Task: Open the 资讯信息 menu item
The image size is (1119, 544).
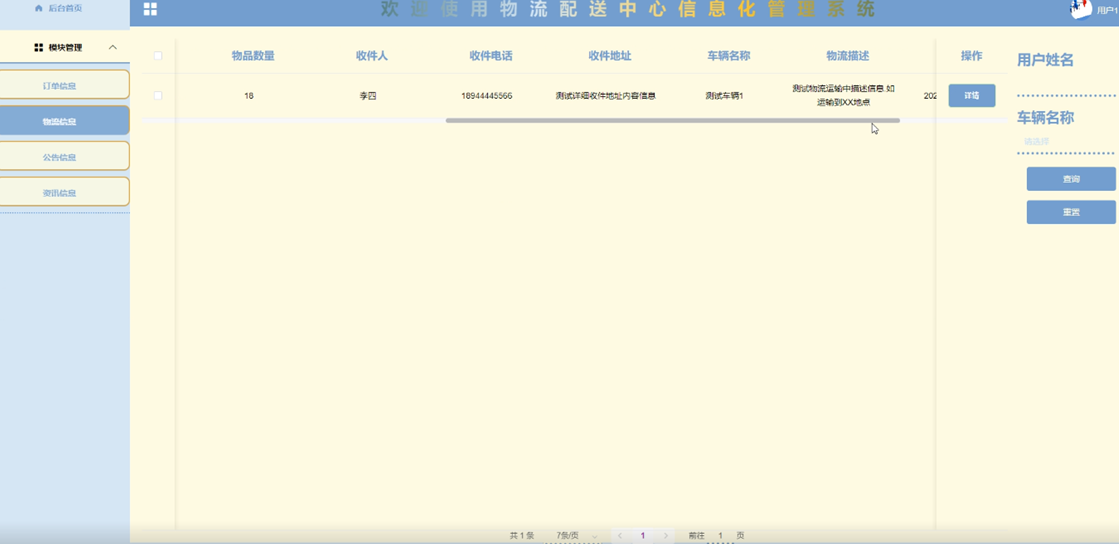Action: point(64,191)
